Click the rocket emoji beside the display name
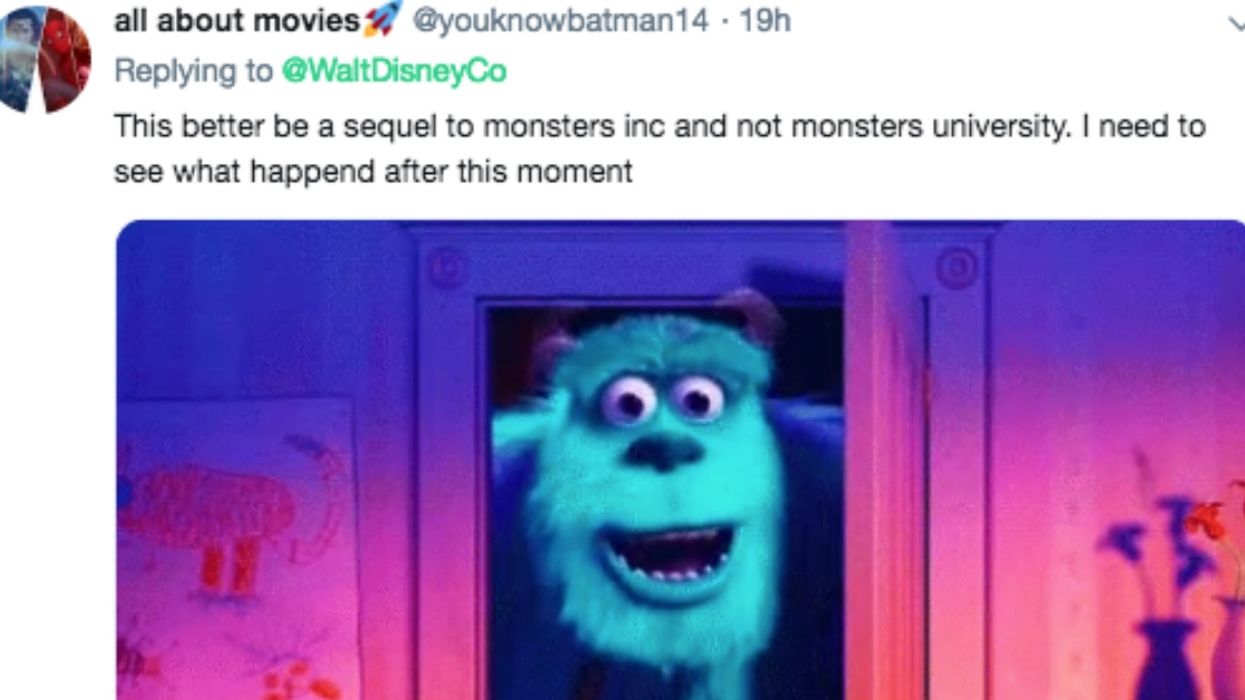 coord(382,19)
